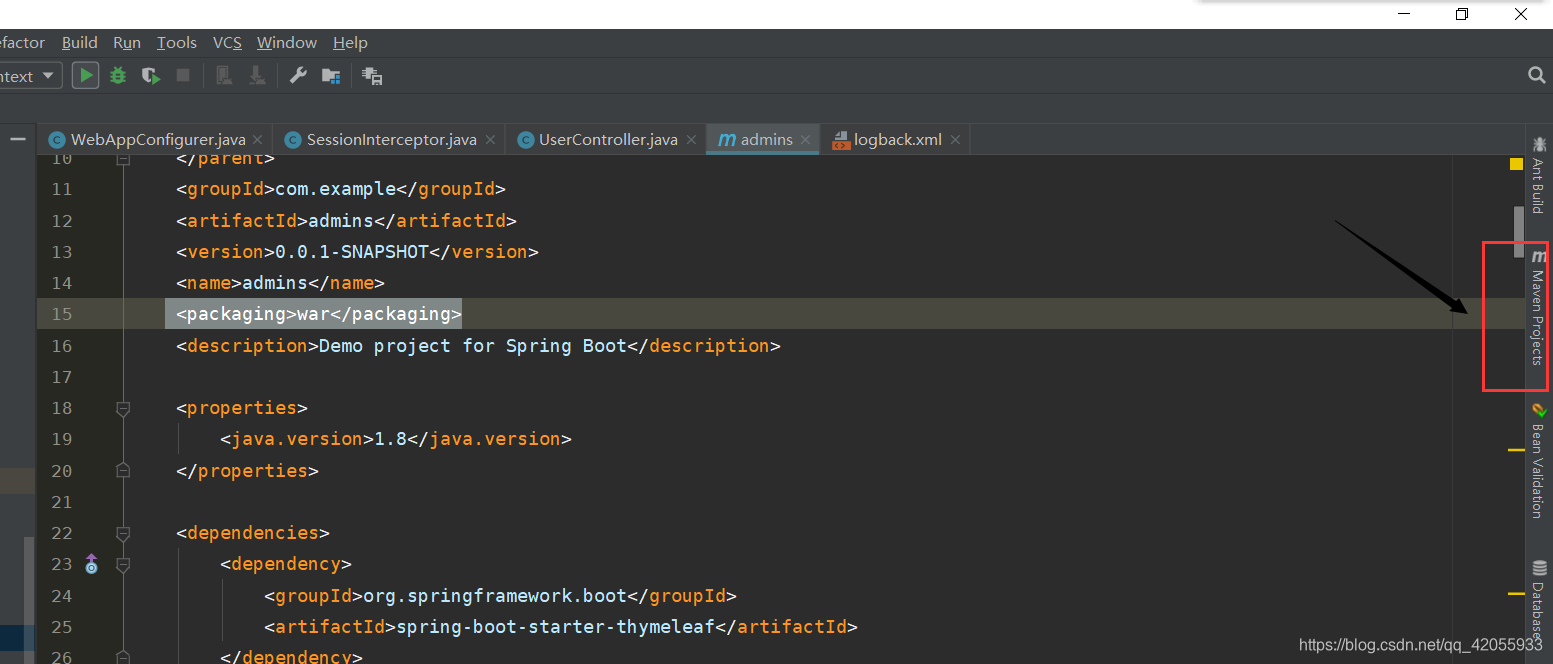Run with coverage using the shield icon
Viewport: 1553px width, 664px height.
150,75
